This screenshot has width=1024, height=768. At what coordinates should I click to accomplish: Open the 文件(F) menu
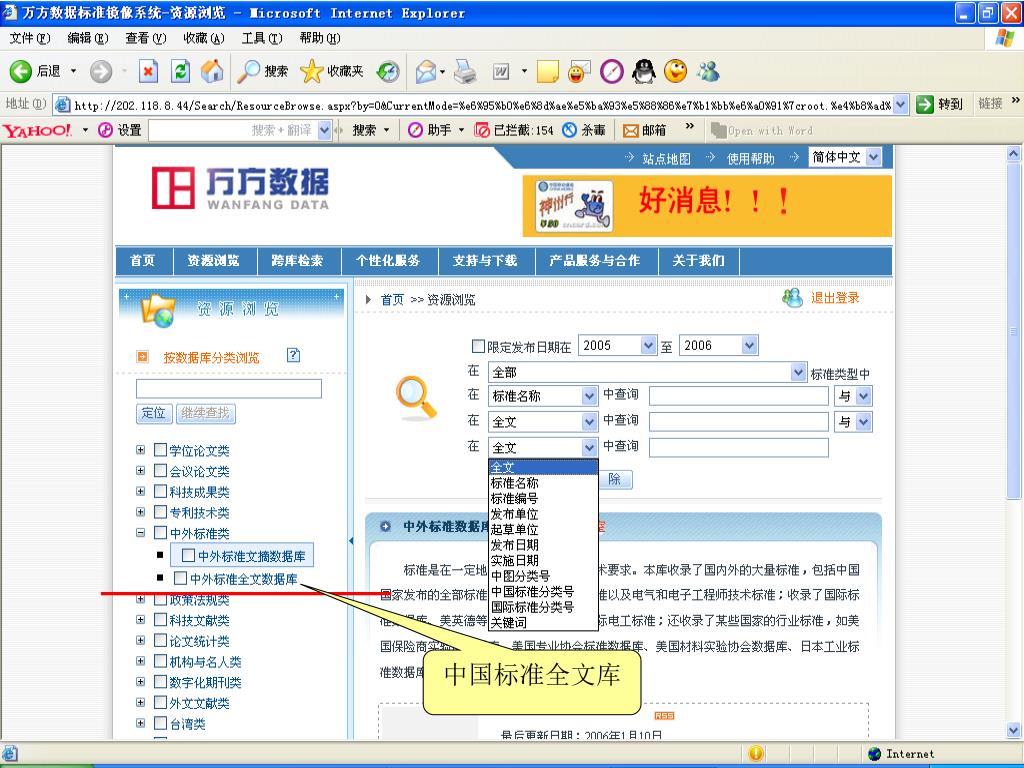coord(29,38)
